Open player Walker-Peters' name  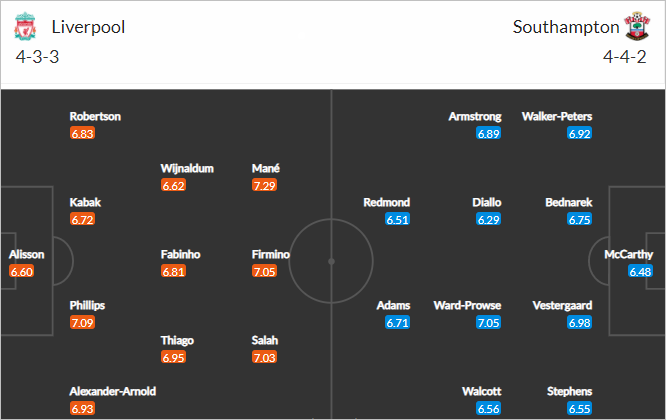[x=557, y=116]
